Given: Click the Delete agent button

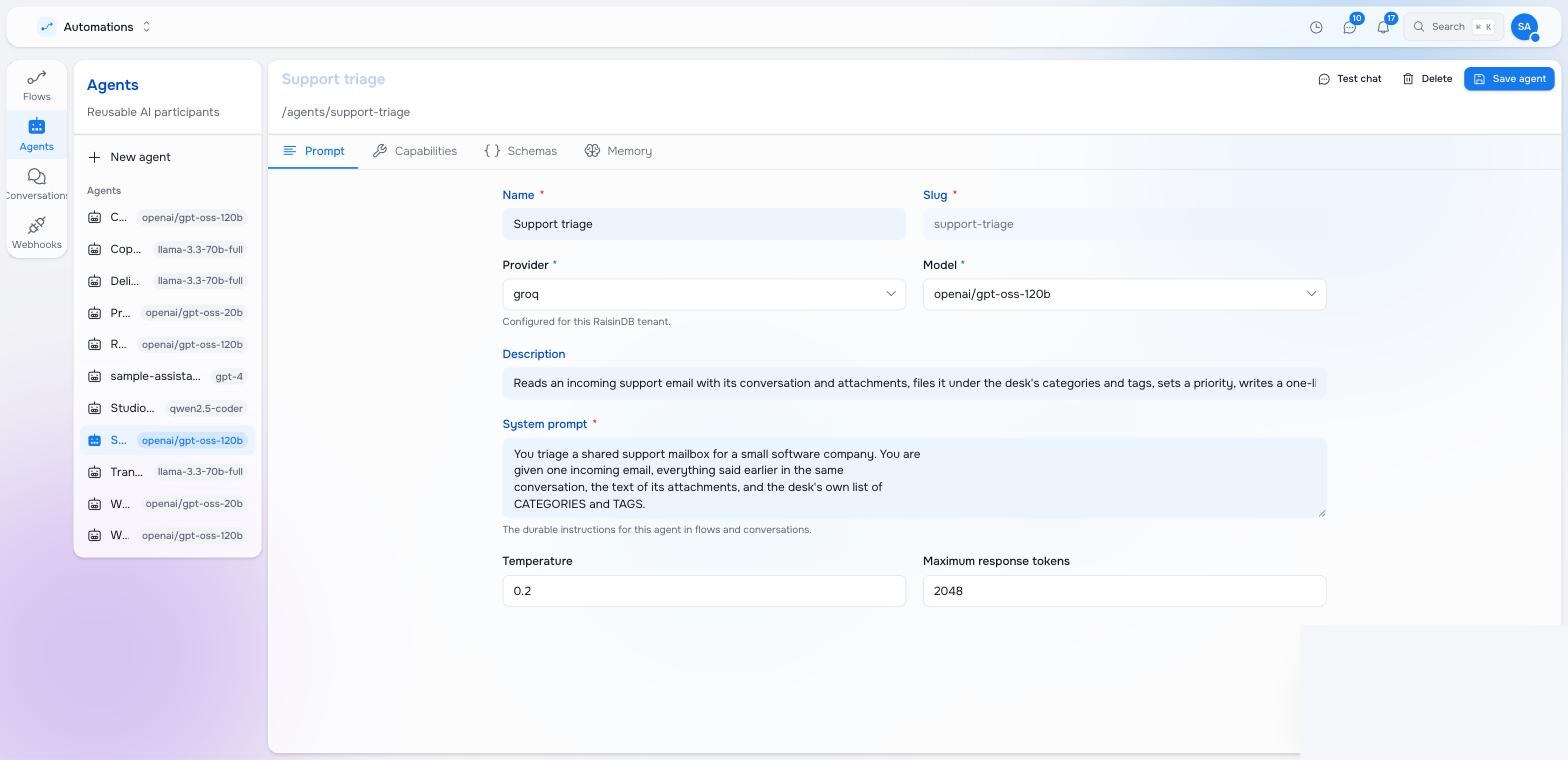Looking at the screenshot, I should [x=1427, y=79].
